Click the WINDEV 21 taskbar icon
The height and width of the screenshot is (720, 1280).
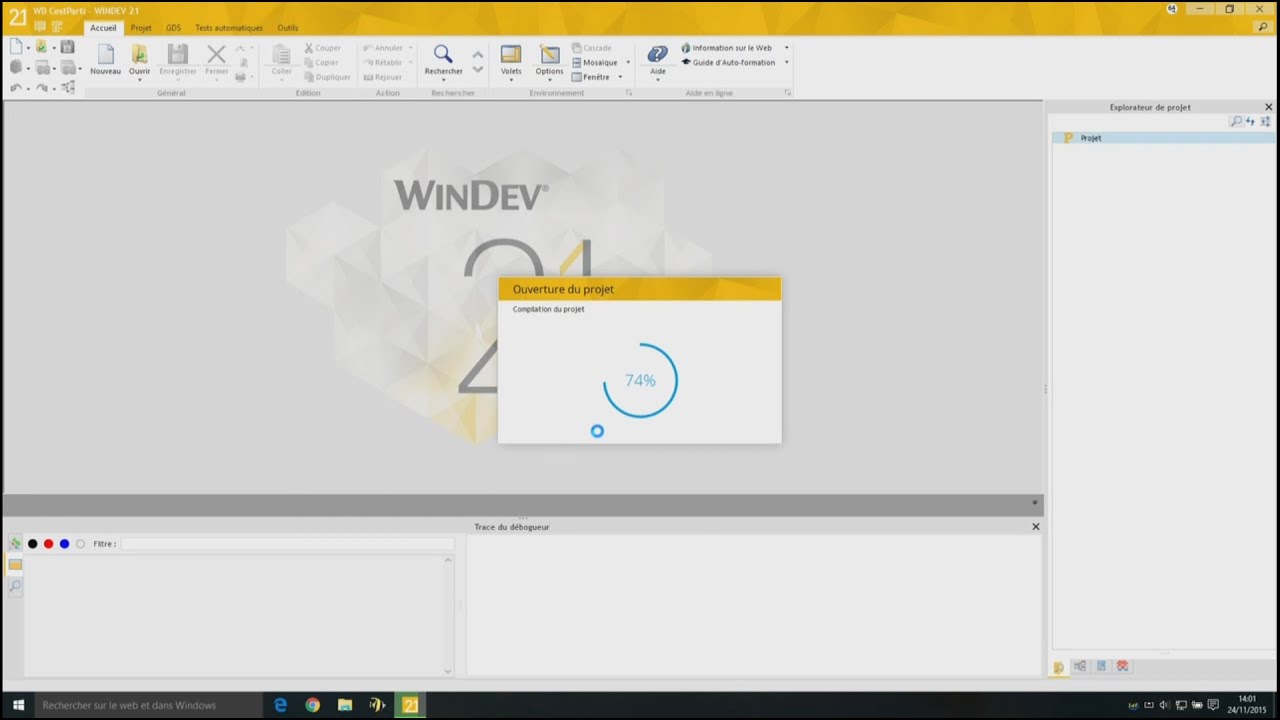410,705
